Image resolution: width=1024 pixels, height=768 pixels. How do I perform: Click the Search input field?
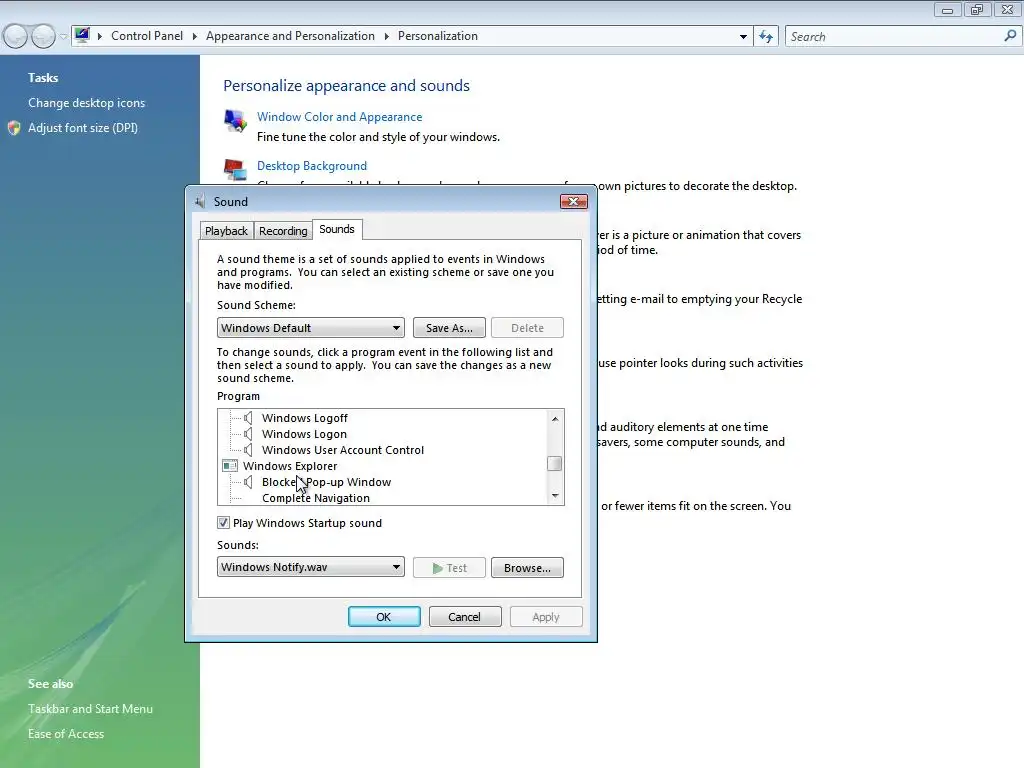(x=895, y=37)
